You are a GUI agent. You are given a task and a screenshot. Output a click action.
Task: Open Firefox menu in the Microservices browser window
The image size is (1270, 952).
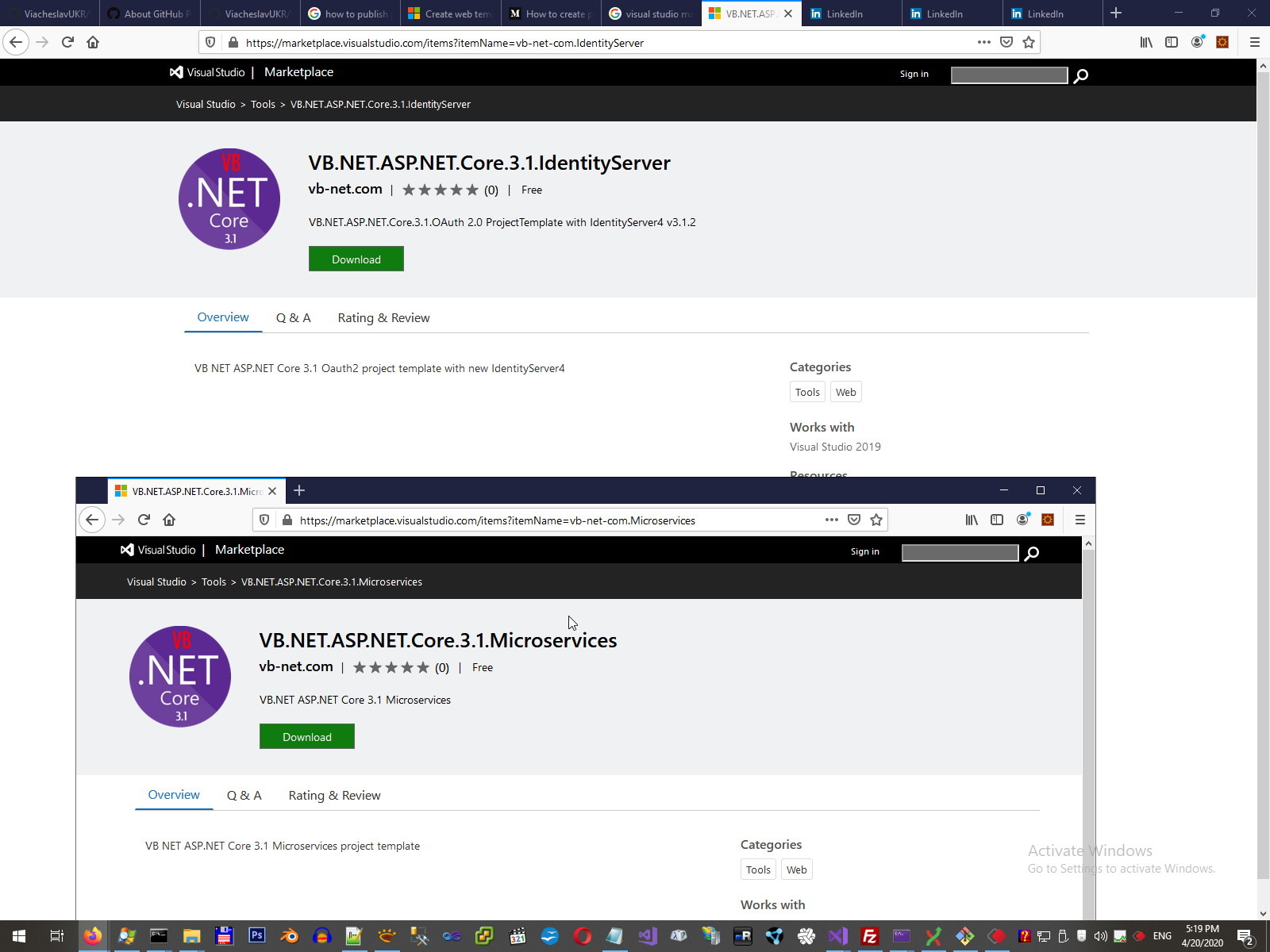tap(1080, 520)
